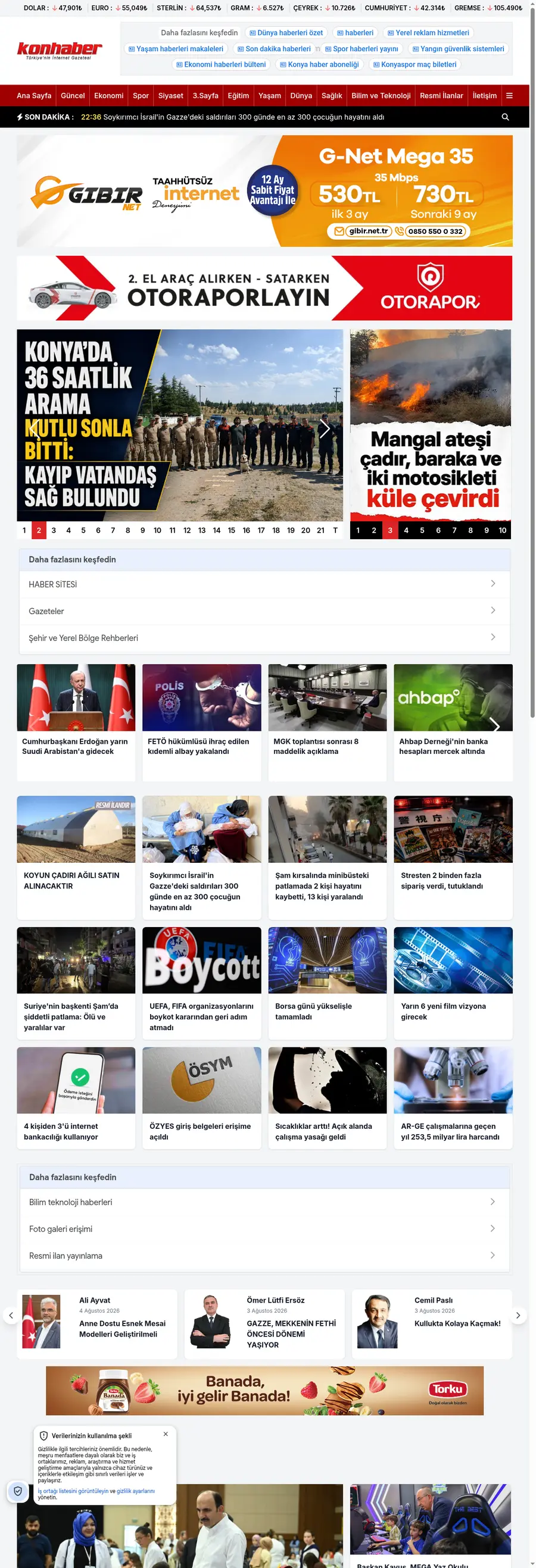This screenshot has height=1568, width=536.
Task: Click Spor haberleri yayını link
Action: pyautogui.click(x=361, y=49)
